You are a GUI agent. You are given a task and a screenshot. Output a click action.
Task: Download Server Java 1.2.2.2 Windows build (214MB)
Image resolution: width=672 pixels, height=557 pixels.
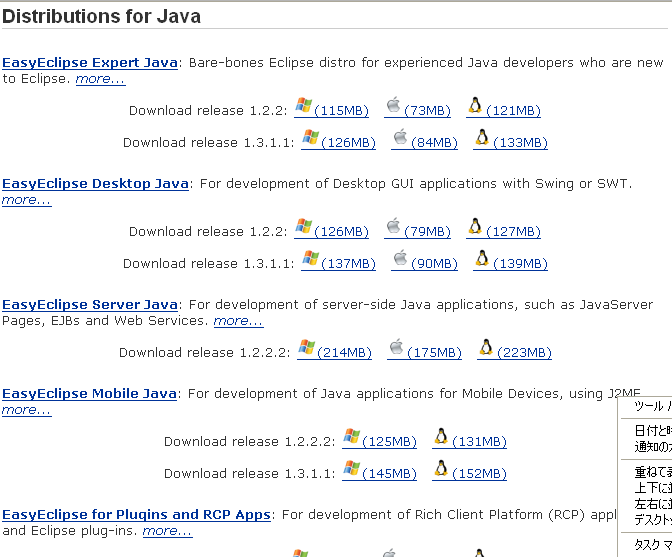pos(334,350)
